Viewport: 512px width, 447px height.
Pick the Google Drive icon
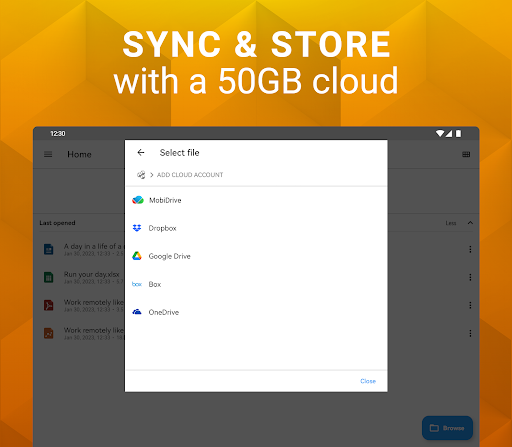[137, 256]
